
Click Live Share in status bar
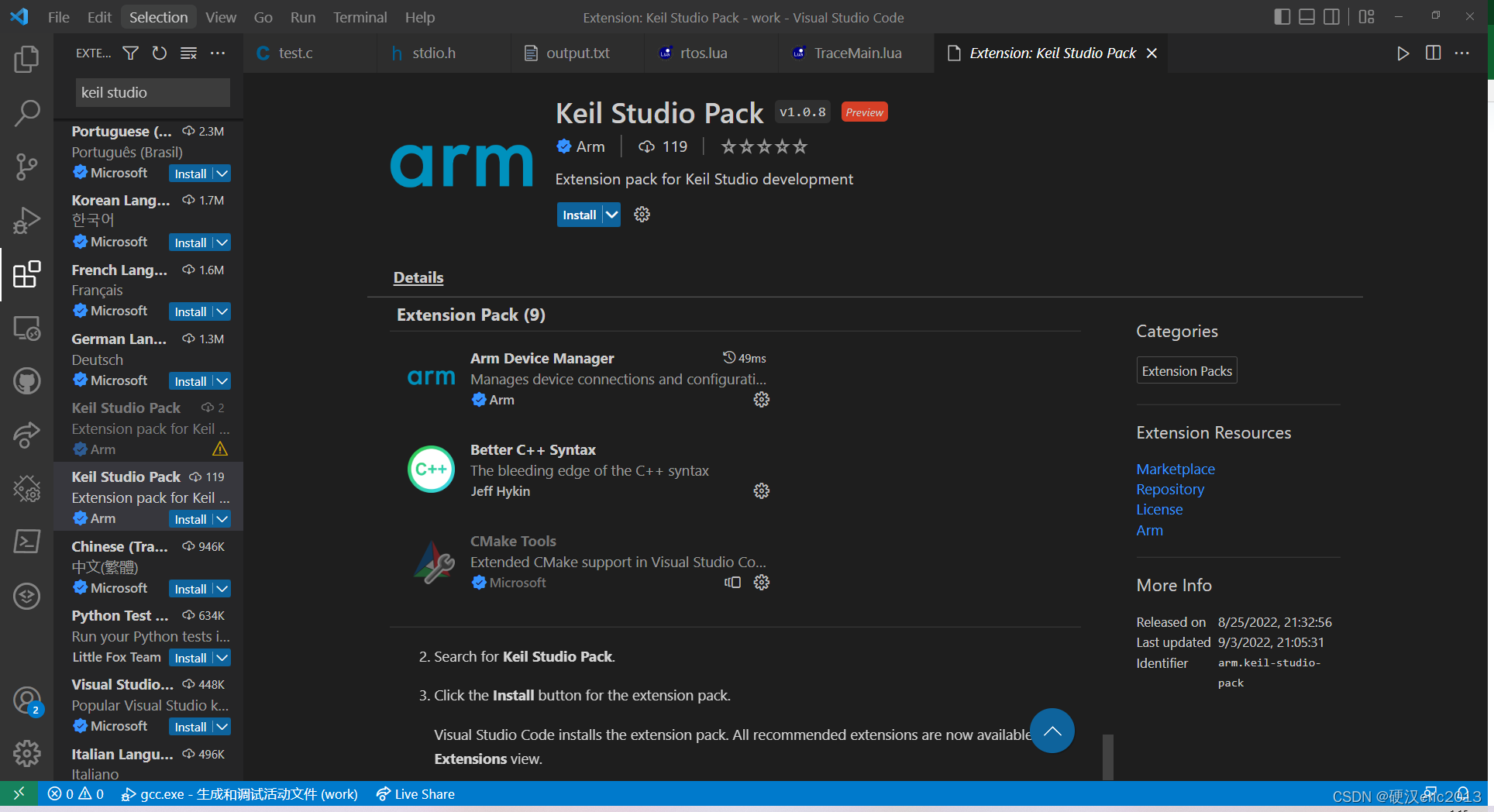415,794
